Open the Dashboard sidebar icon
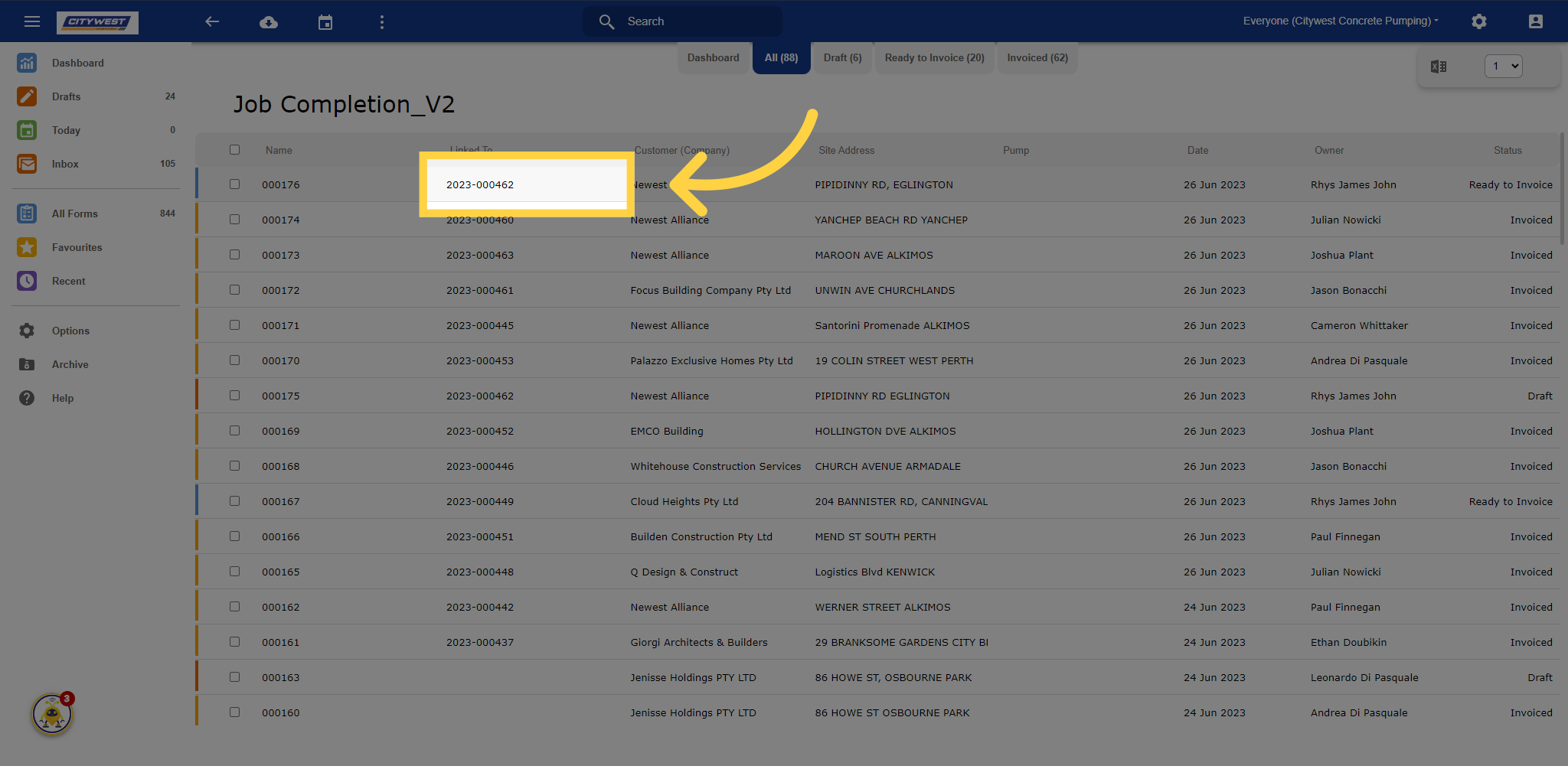Image resolution: width=1568 pixels, height=766 pixels. pos(27,63)
